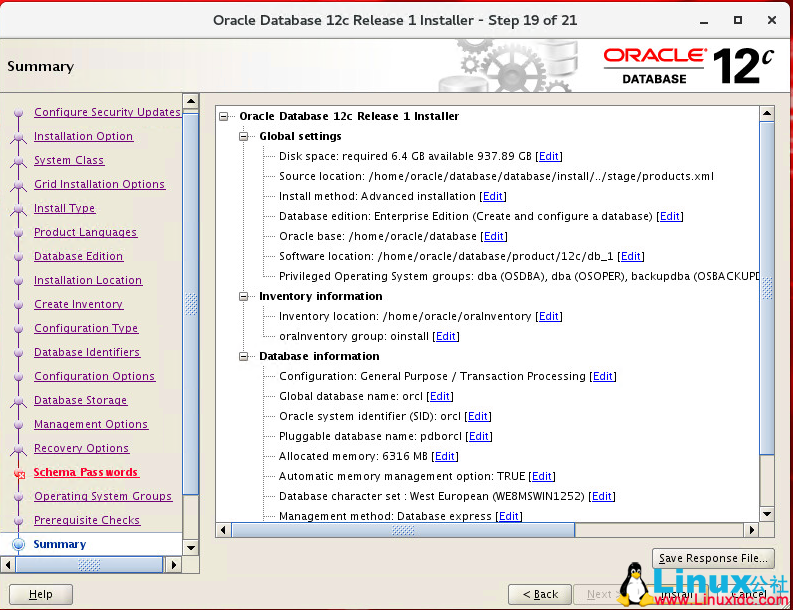
Task: Edit the Disk space setting
Action: coord(549,156)
